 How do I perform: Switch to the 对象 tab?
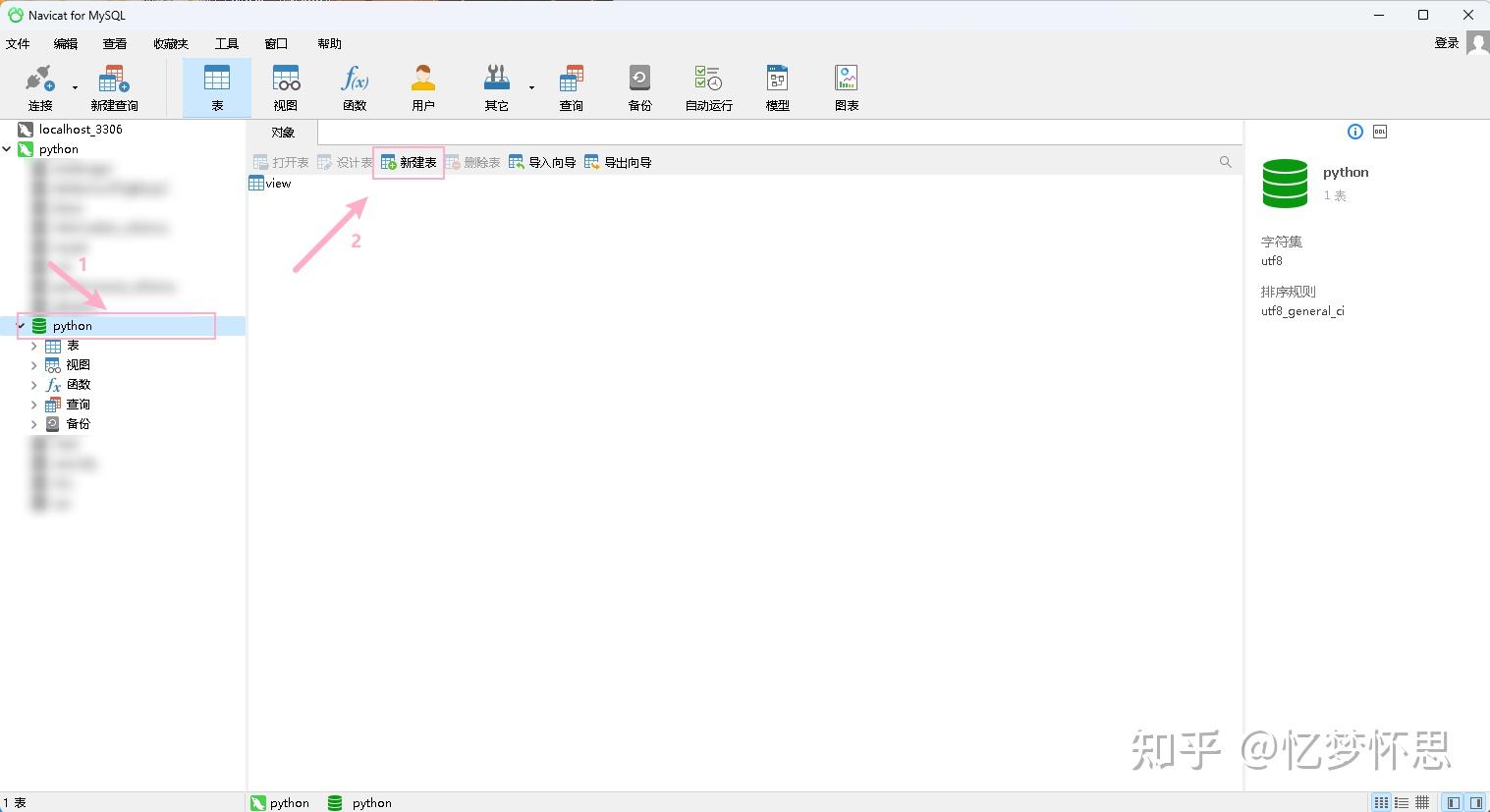point(282,132)
